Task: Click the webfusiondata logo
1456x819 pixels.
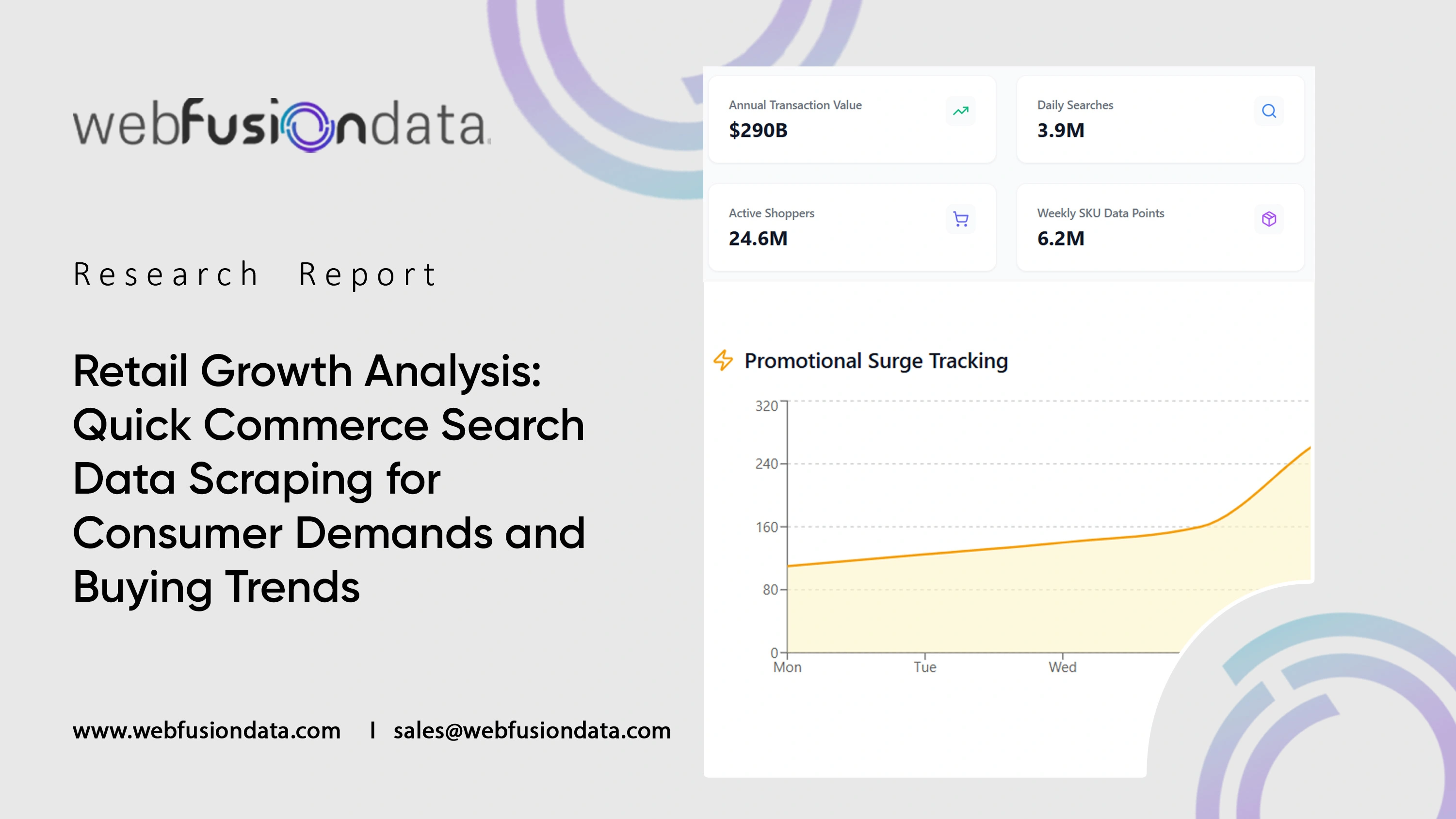Action: pos(281,124)
